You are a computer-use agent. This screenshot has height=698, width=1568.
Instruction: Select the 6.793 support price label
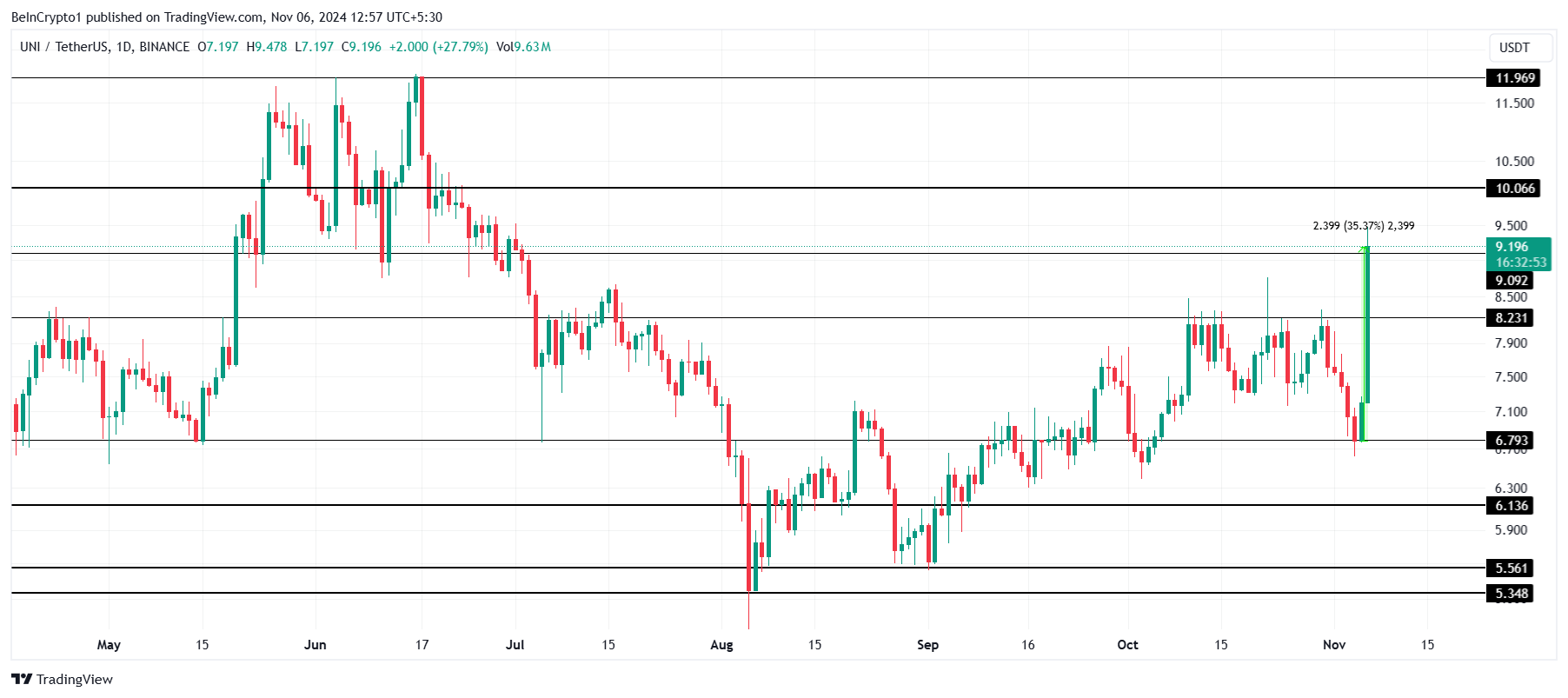1512,441
